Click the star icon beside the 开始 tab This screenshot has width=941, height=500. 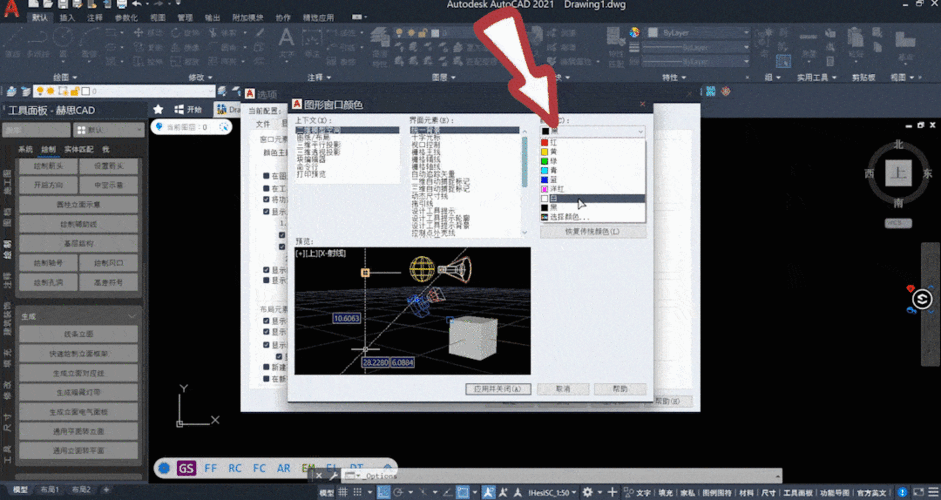pos(158,109)
